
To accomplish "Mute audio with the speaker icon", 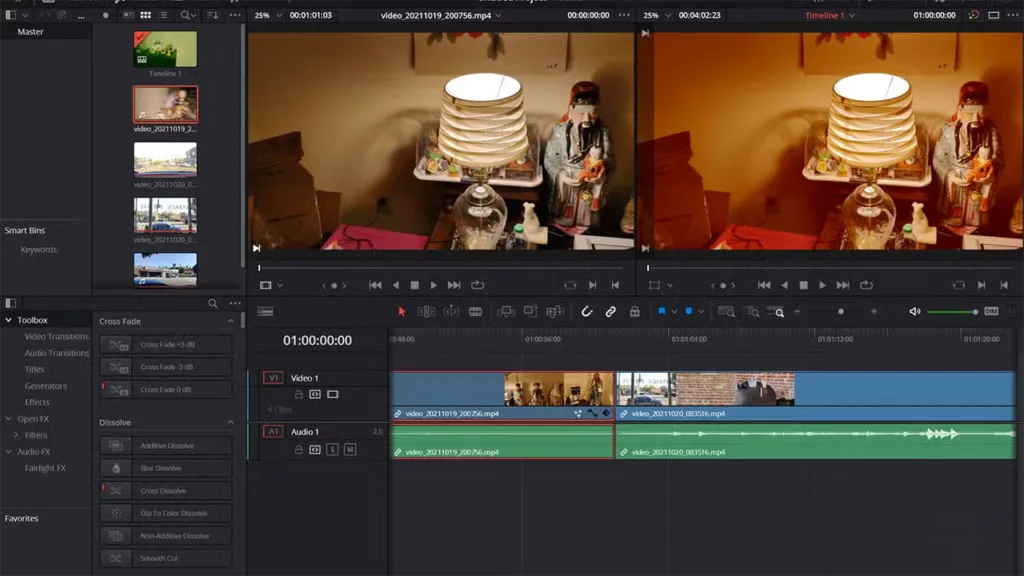I will [x=914, y=312].
